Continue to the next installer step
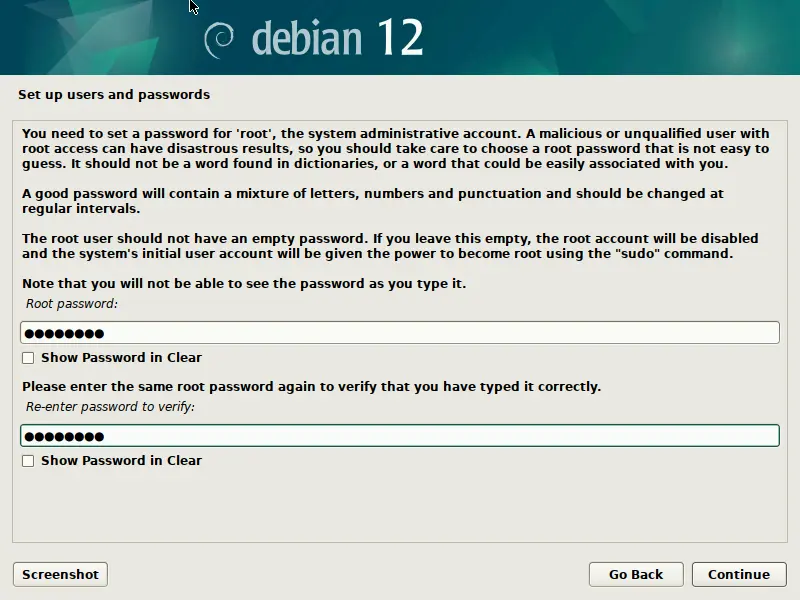This screenshot has width=800, height=600. [x=738, y=574]
